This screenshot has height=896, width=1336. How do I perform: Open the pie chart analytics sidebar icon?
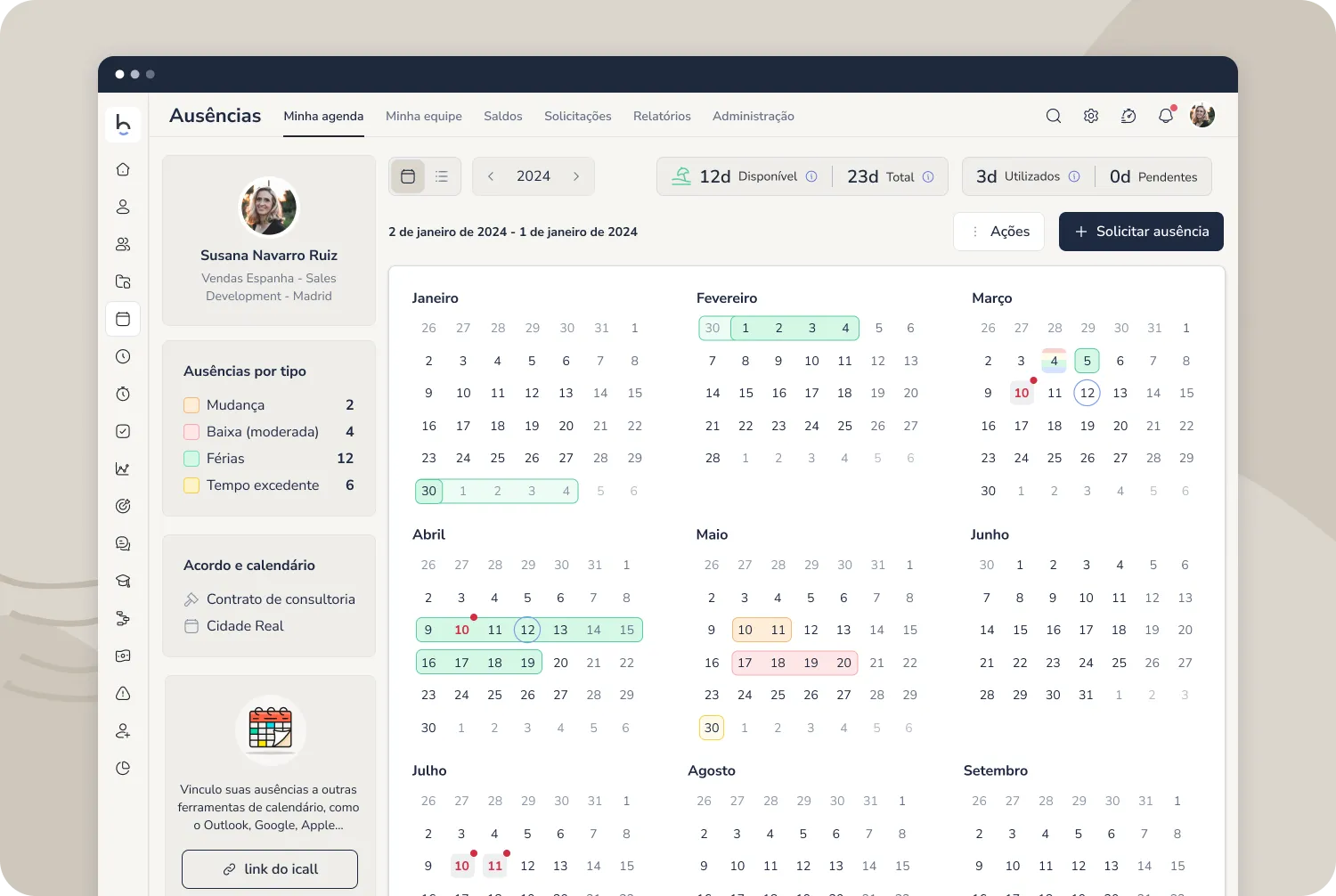coord(123,768)
